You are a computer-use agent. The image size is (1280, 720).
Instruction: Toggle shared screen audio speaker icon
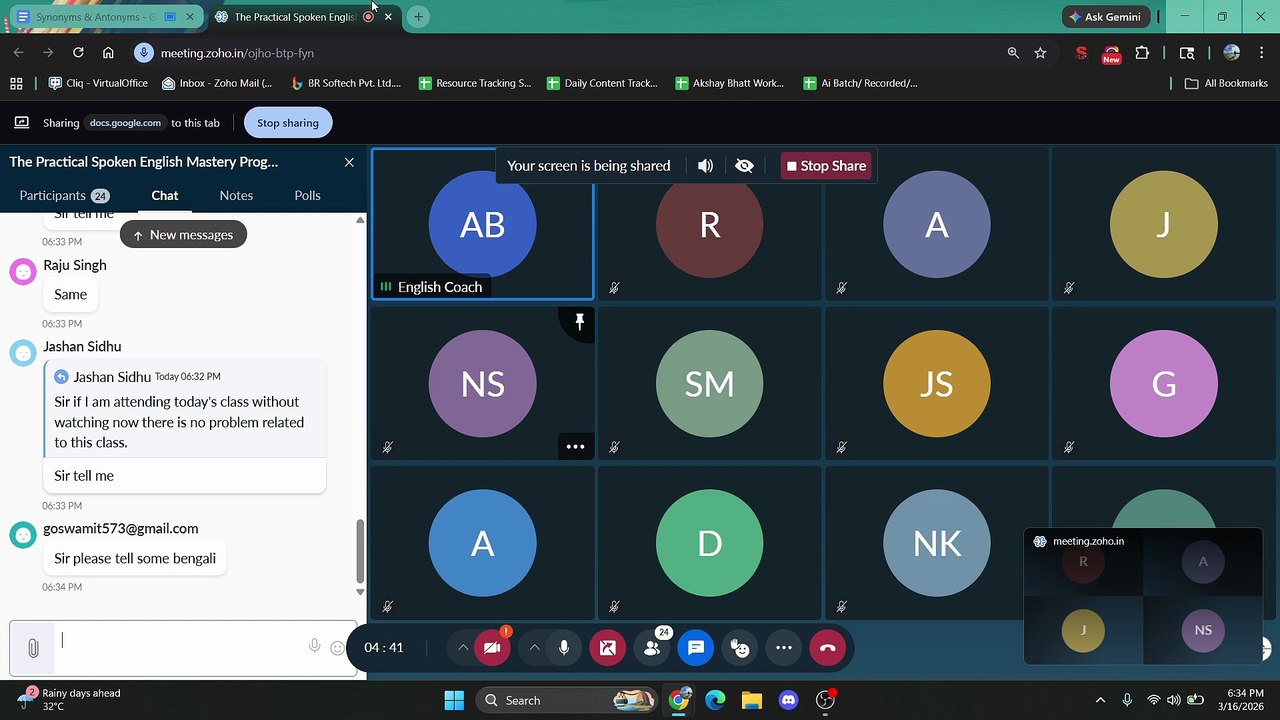[x=705, y=166]
